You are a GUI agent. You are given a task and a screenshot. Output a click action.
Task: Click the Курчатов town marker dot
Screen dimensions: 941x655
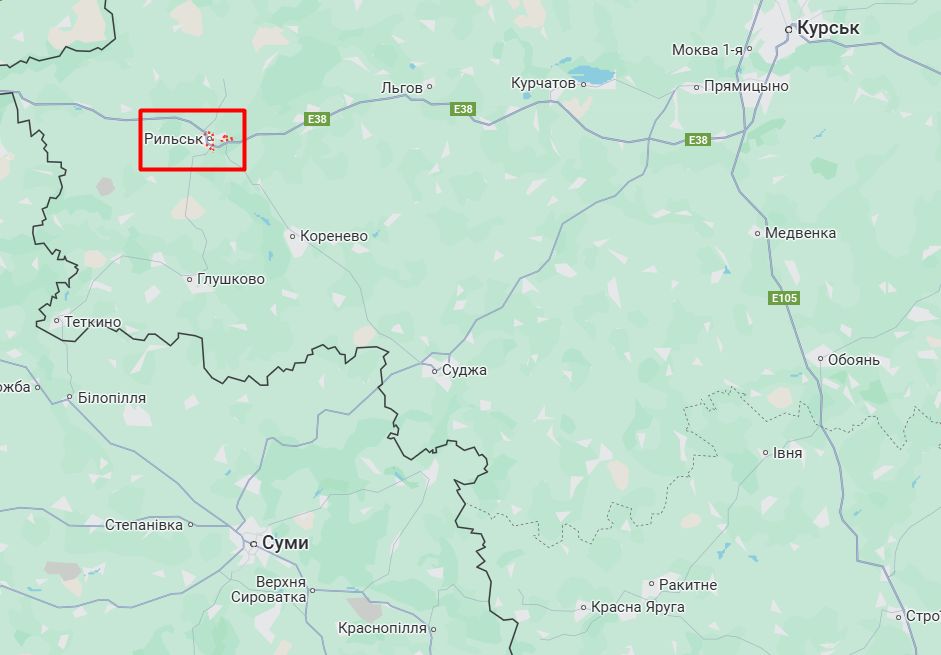(x=583, y=85)
